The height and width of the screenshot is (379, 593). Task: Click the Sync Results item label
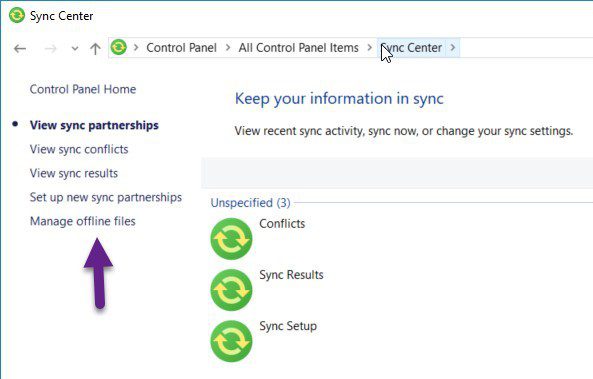click(x=291, y=275)
